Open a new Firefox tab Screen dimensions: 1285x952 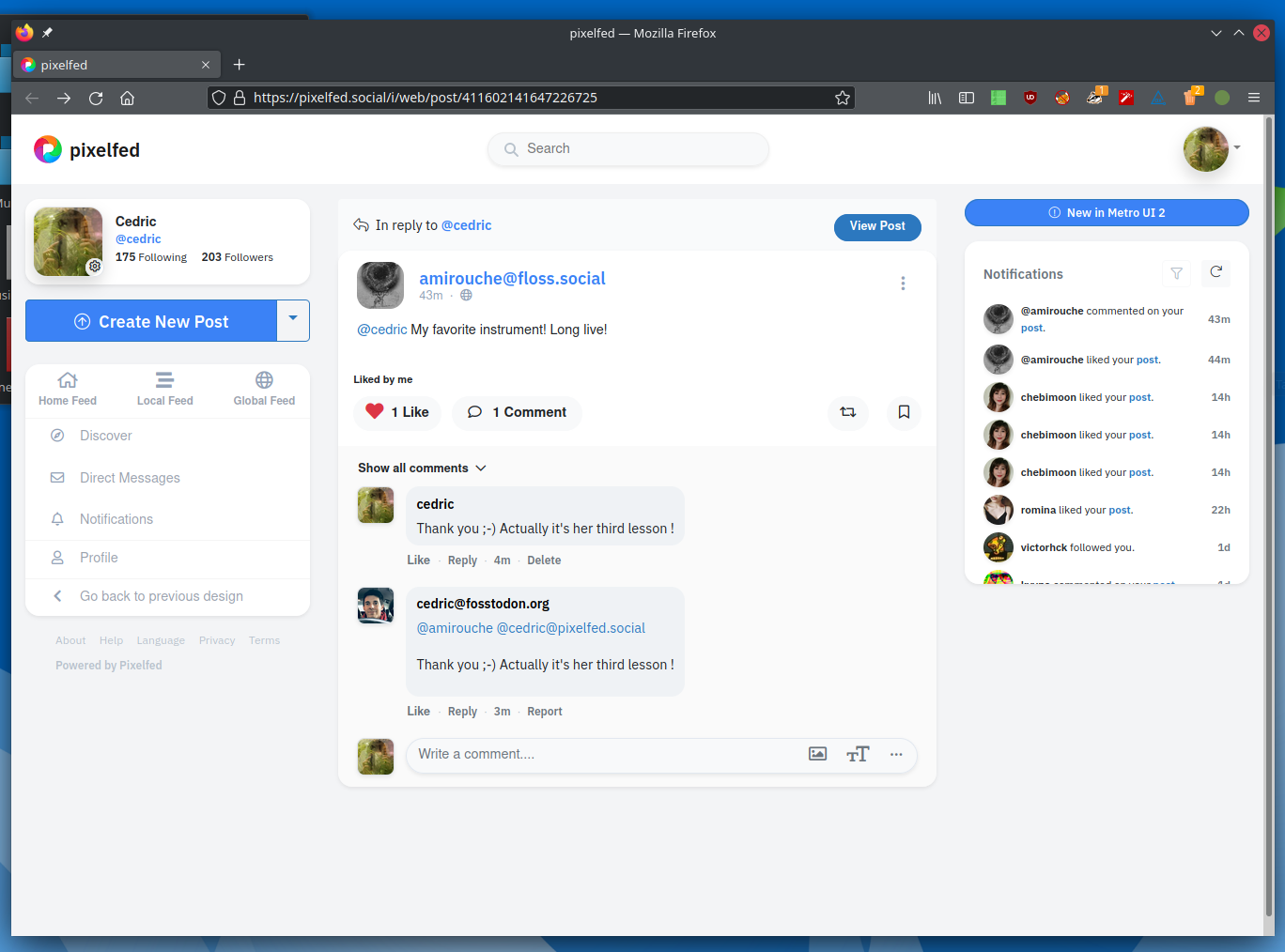click(239, 65)
